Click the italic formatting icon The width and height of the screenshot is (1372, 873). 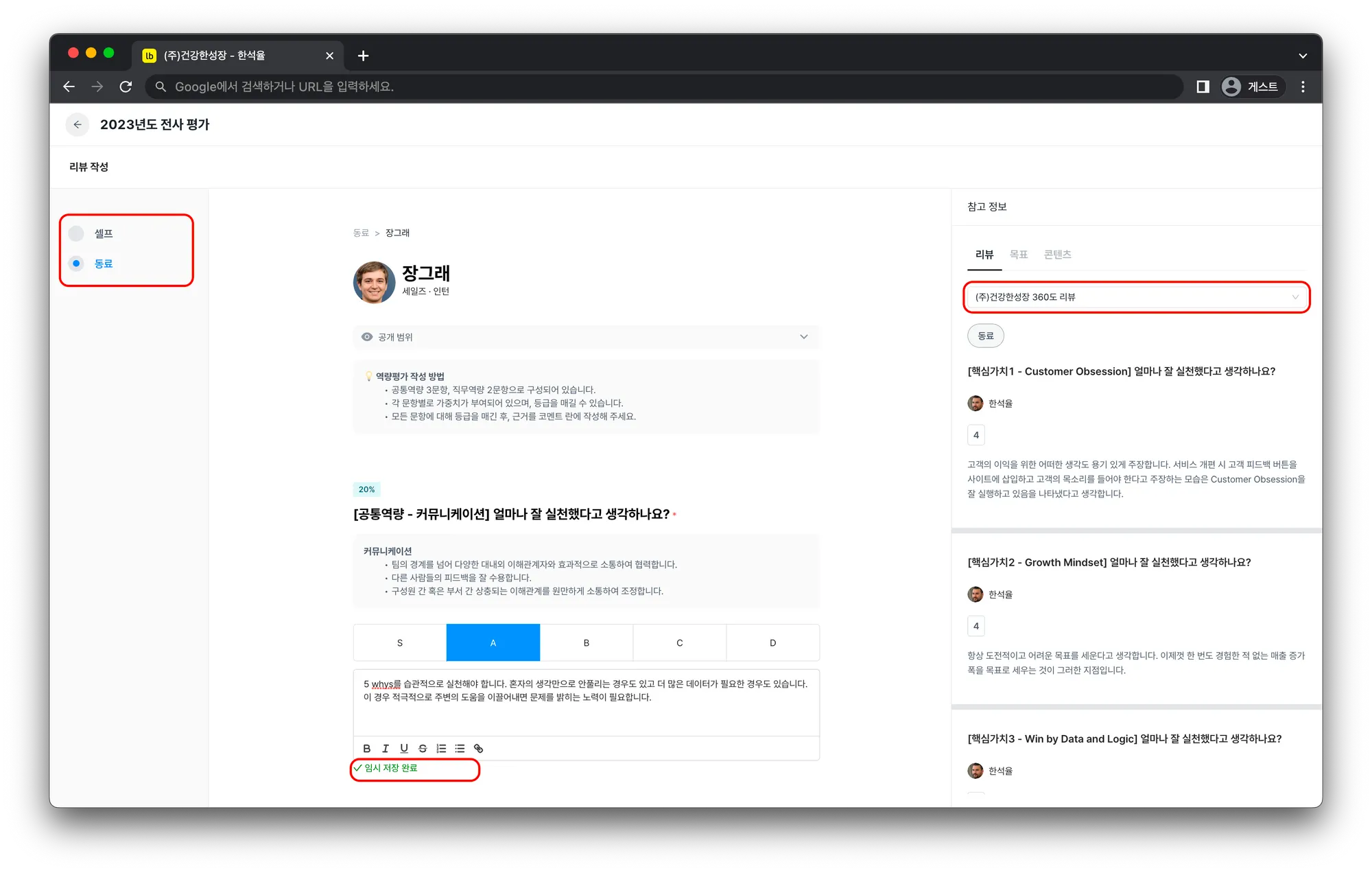pyautogui.click(x=386, y=748)
